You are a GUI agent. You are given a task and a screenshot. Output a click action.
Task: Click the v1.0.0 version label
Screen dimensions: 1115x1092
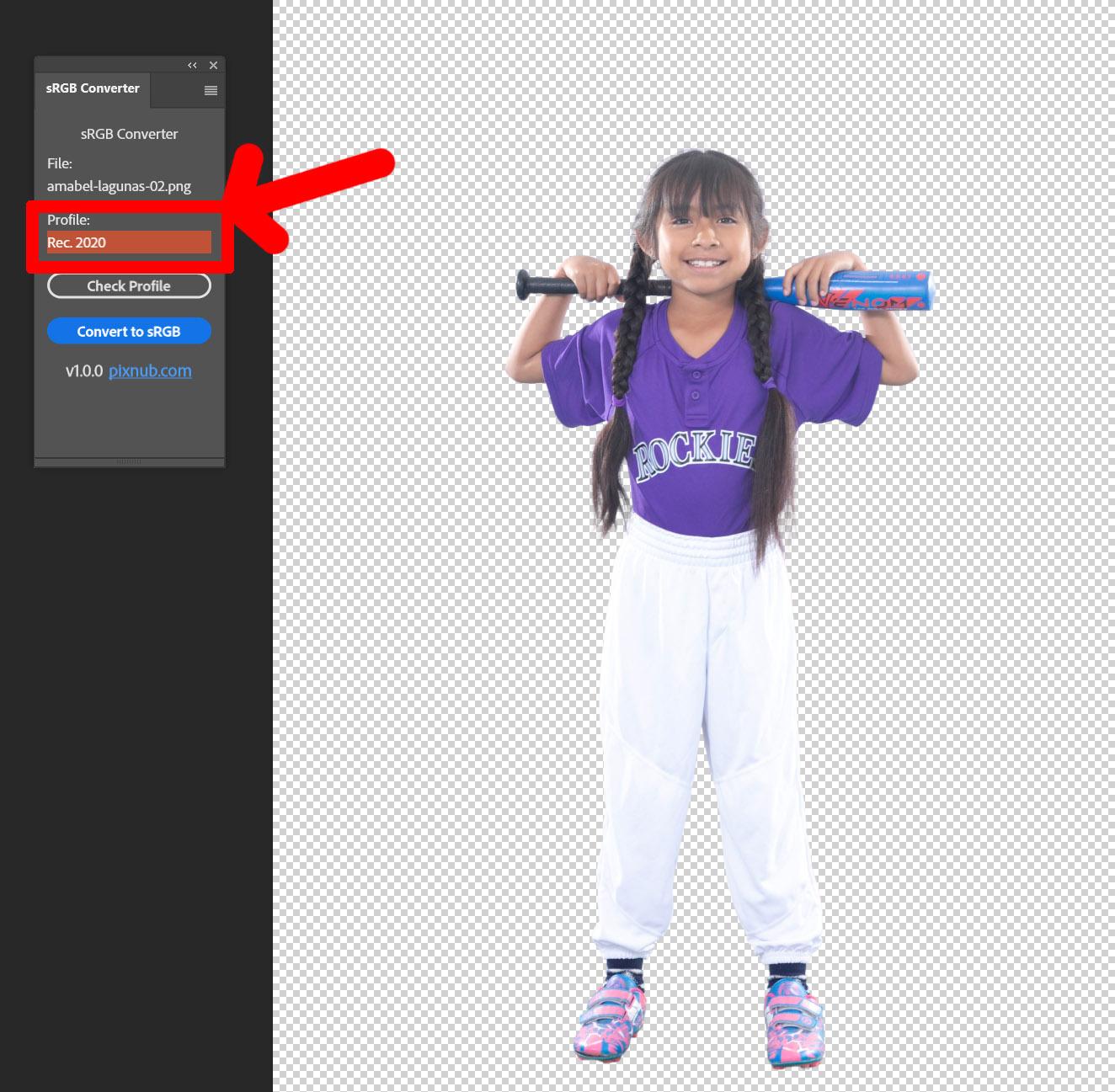pos(83,371)
